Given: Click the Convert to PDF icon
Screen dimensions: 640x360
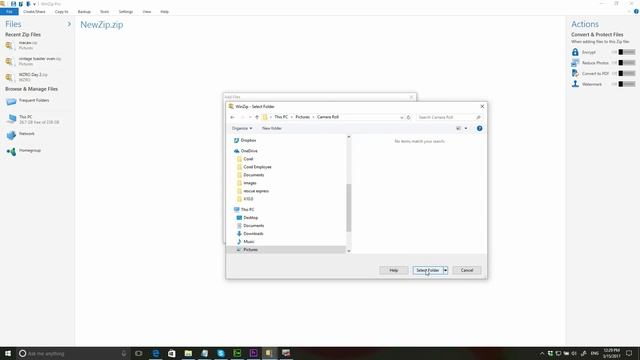Looking at the screenshot, I should [x=575, y=73].
